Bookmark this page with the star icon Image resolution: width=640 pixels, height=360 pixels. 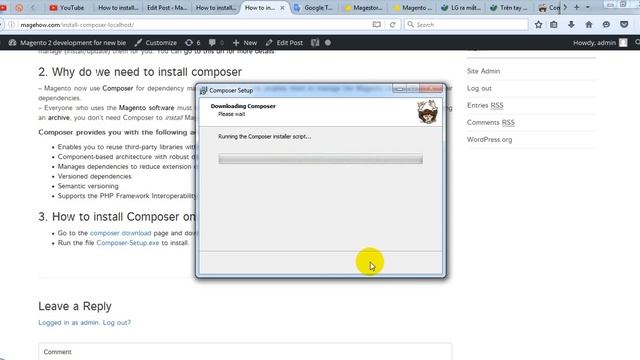pos(538,24)
